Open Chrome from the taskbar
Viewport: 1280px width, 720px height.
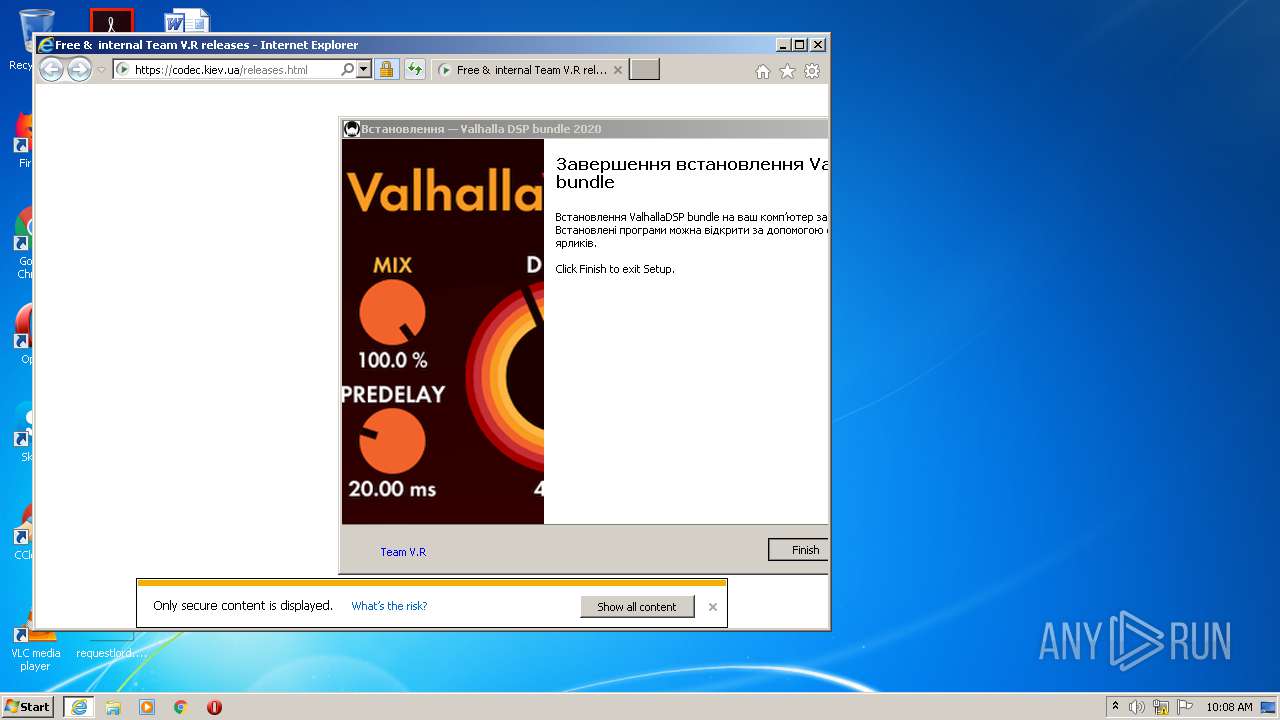tap(180, 707)
